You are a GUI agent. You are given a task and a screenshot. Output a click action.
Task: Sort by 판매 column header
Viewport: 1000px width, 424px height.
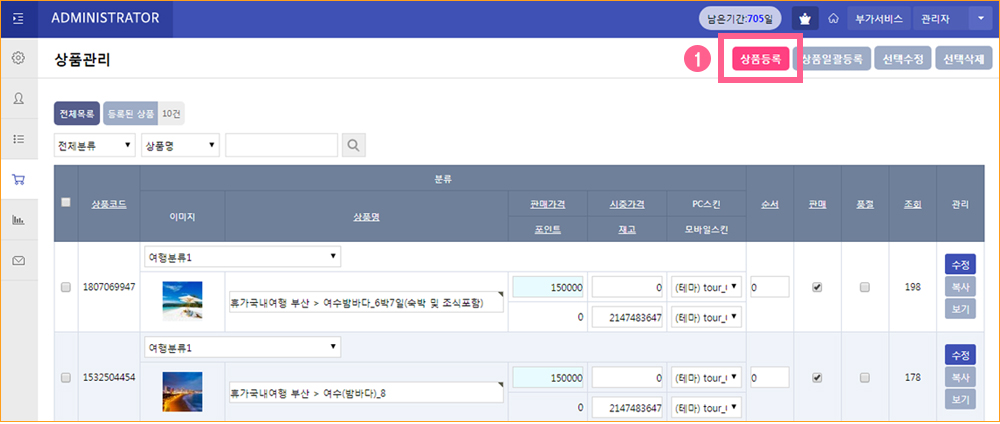pos(817,204)
